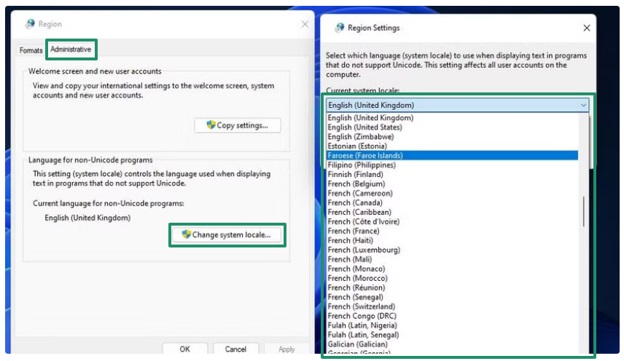Click the Apply button in Region window

[x=287, y=349]
